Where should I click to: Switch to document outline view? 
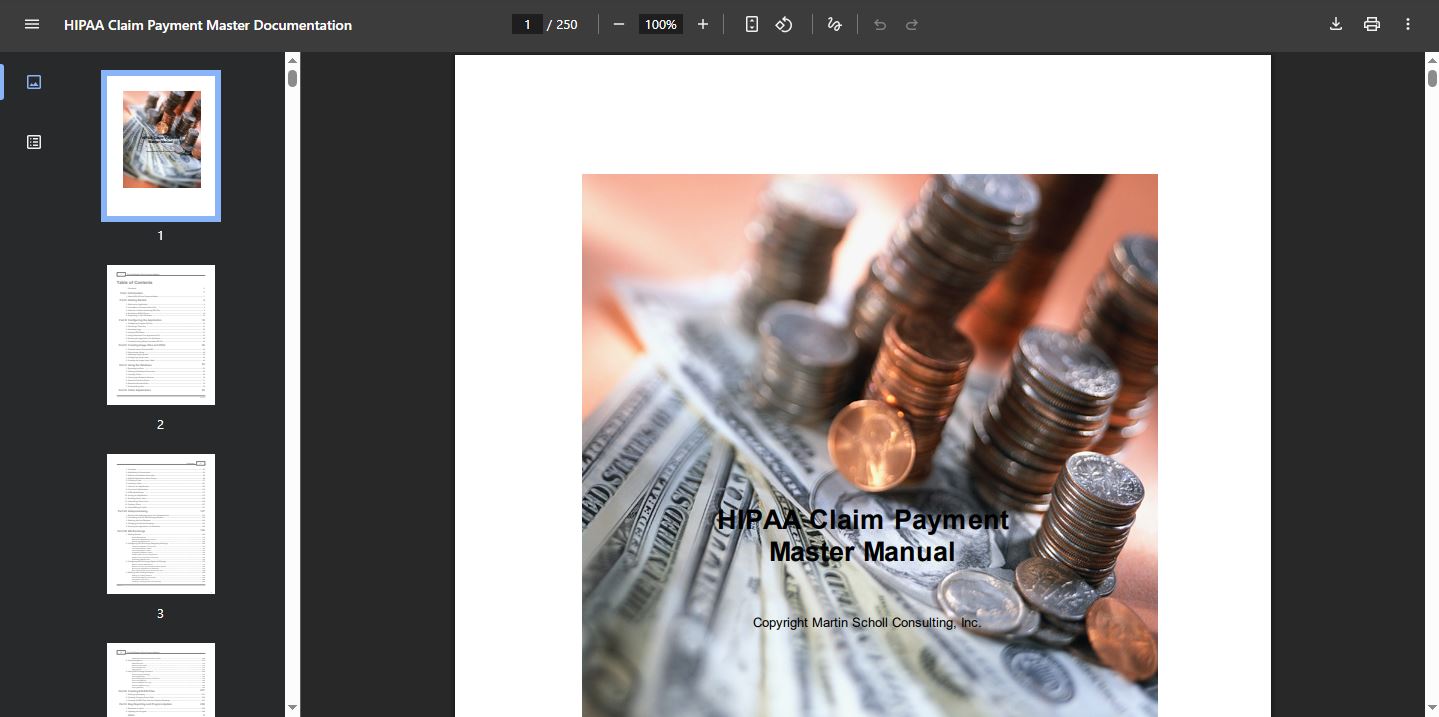tap(34, 142)
